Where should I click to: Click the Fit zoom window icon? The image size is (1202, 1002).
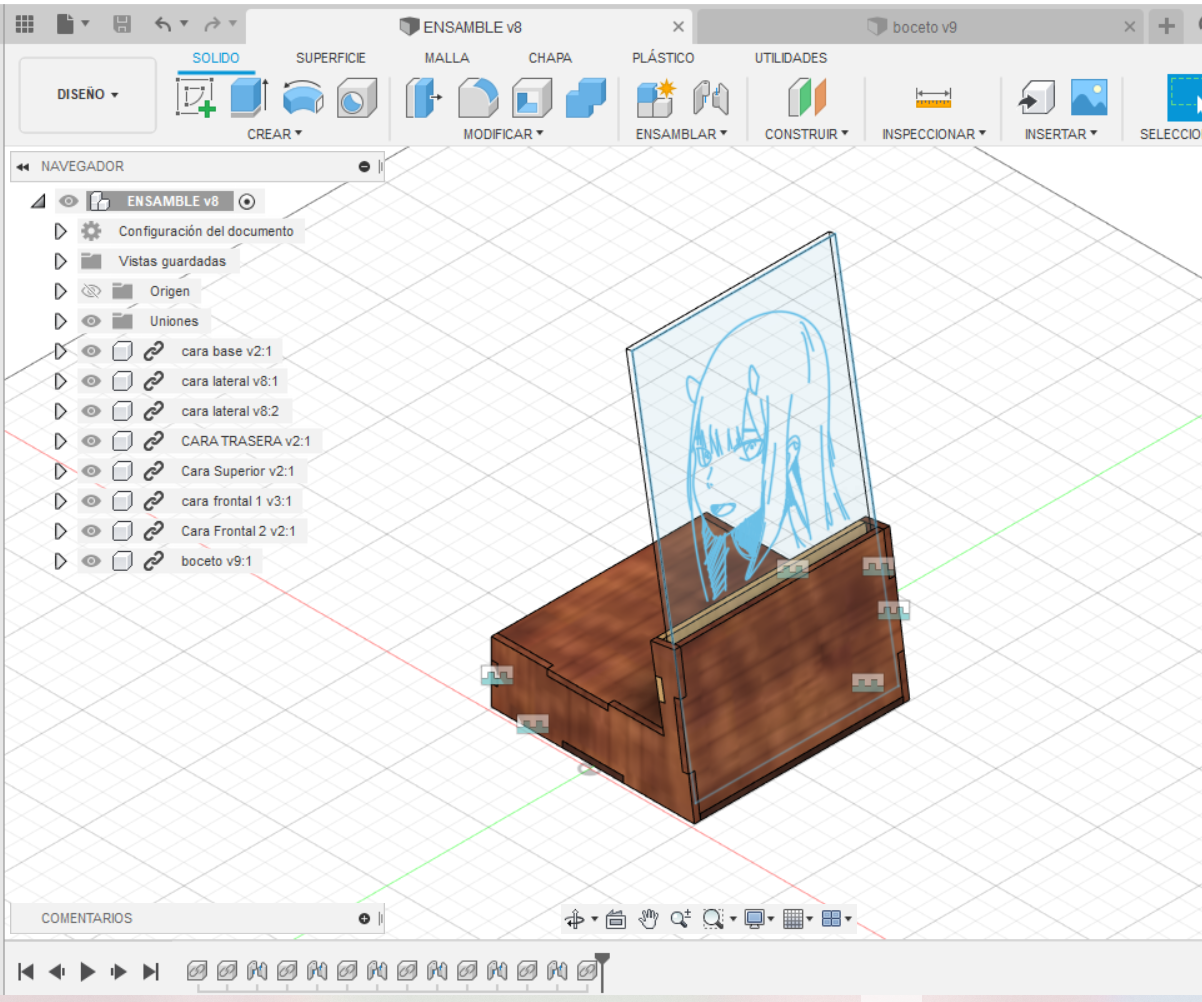pos(713,919)
